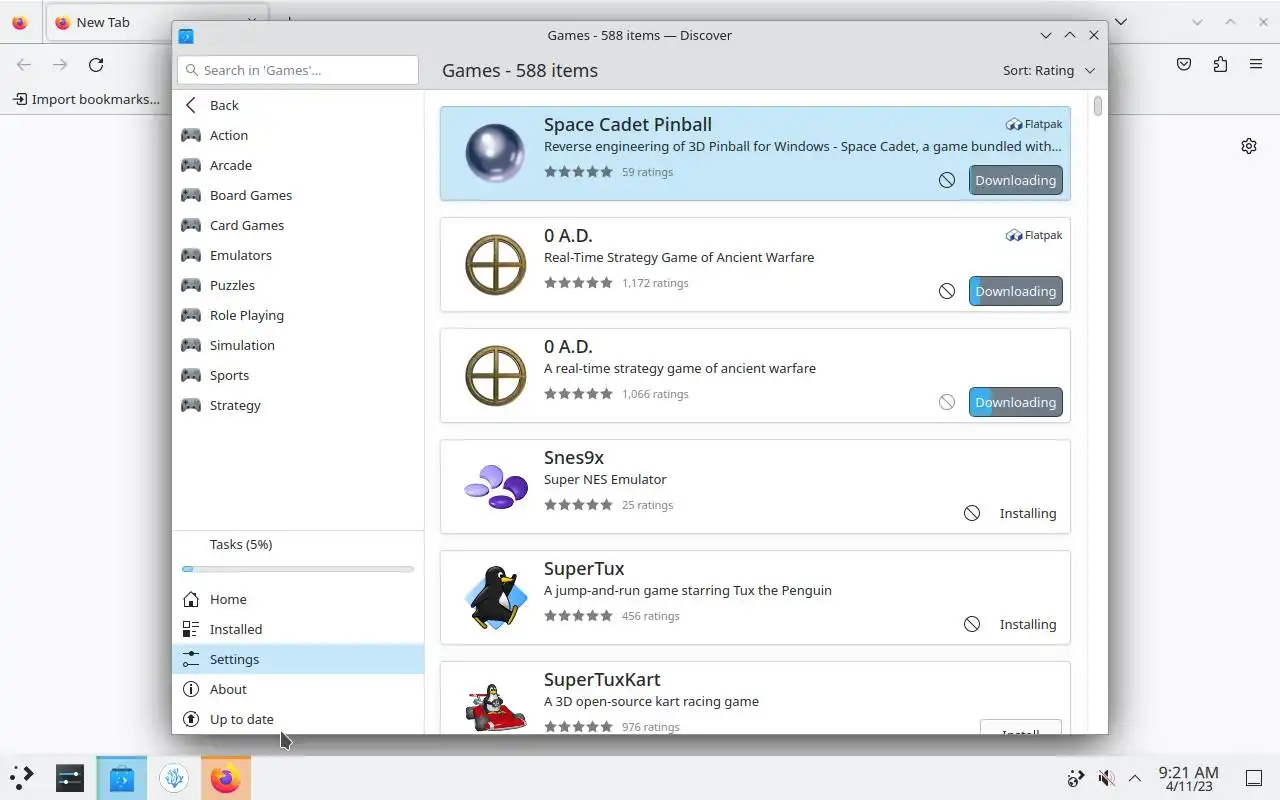Open Firefox Pocket save button
The width and height of the screenshot is (1280, 800).
tap(1184, 64)
